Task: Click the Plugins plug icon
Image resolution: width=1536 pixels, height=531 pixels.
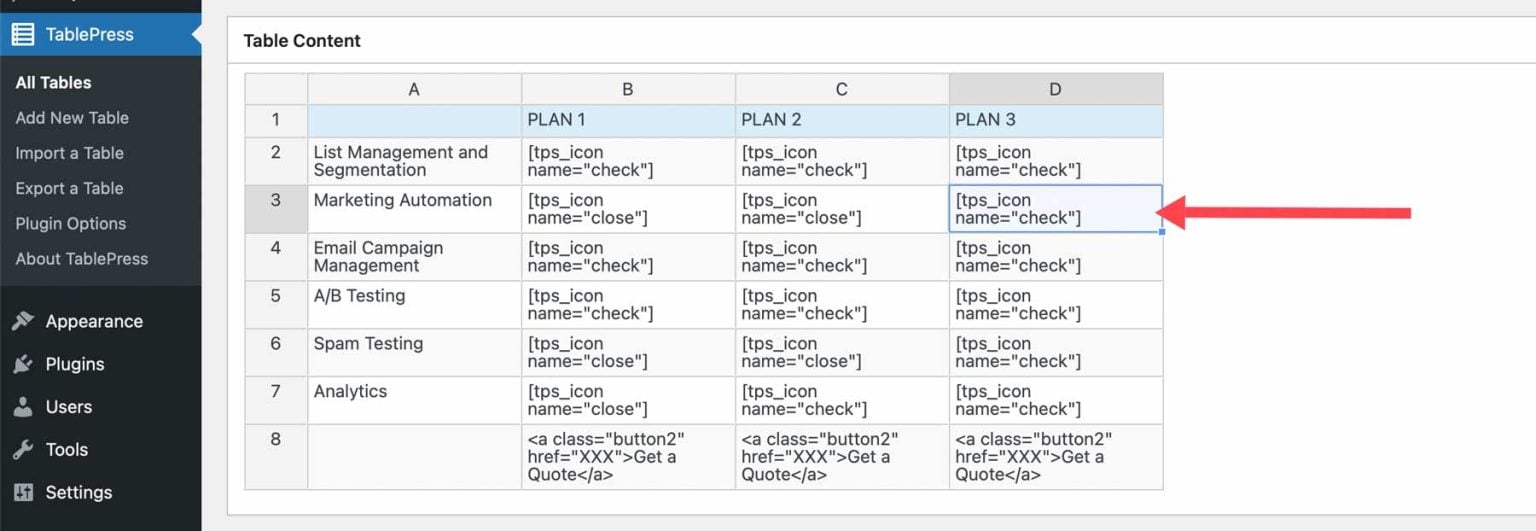Action: pos(23,364)
